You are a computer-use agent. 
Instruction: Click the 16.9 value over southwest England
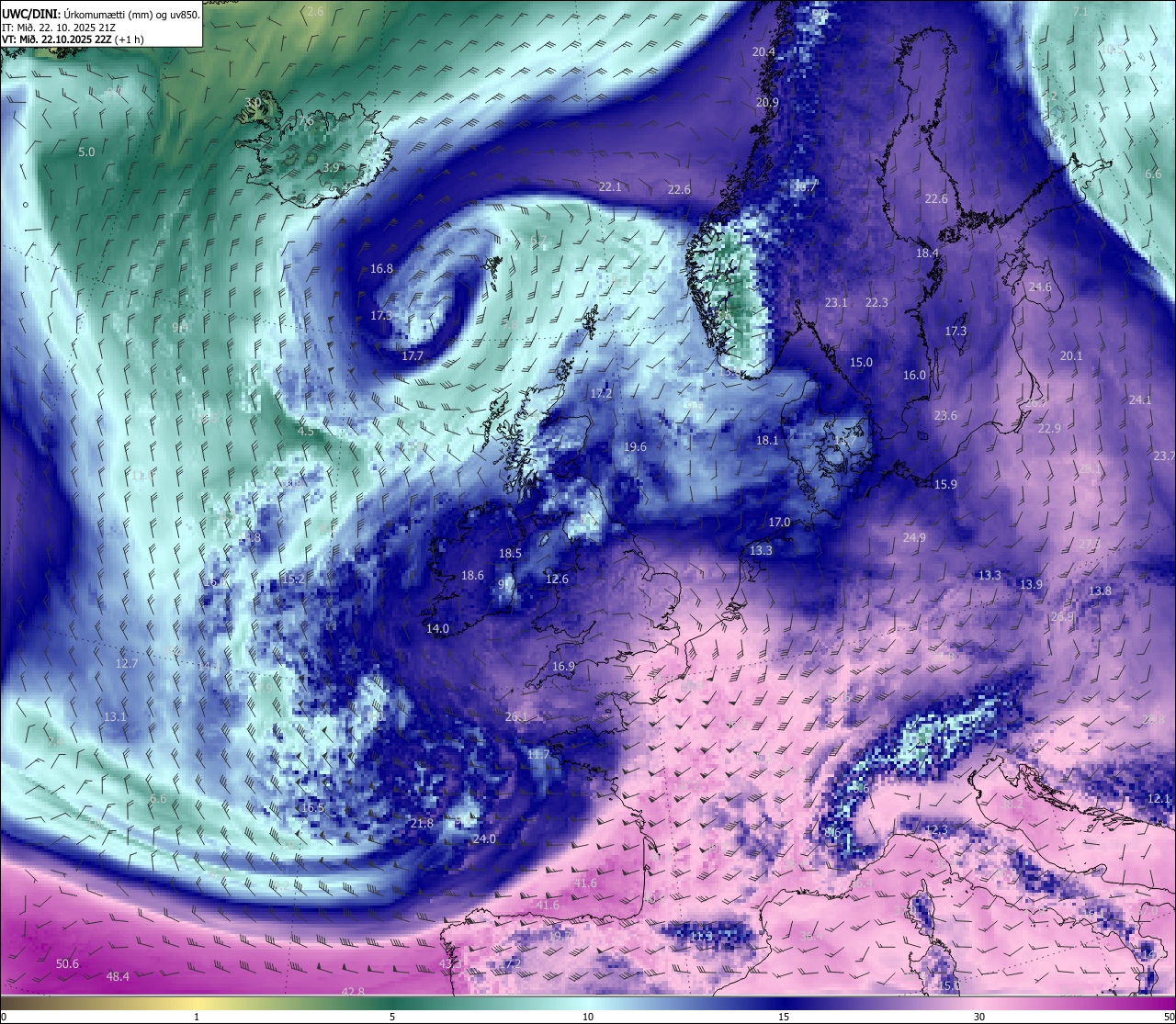click(563, 666)
